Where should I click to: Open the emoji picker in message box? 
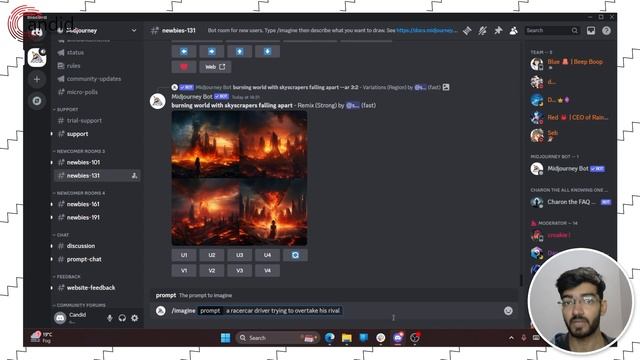pos(508,311)
